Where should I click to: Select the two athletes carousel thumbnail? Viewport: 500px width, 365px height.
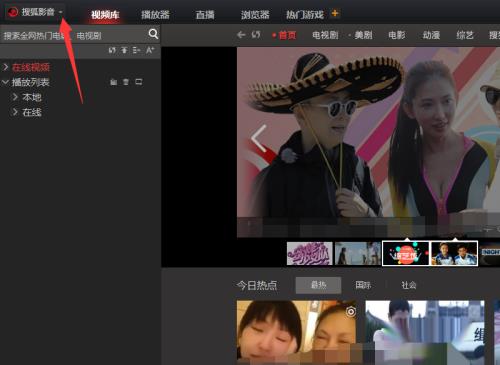(x=454, y=254)
